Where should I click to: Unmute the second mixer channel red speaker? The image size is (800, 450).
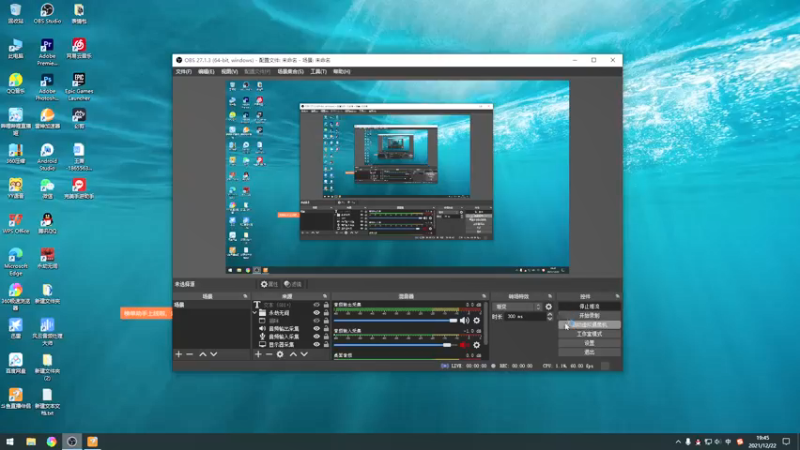pos(464,345)
